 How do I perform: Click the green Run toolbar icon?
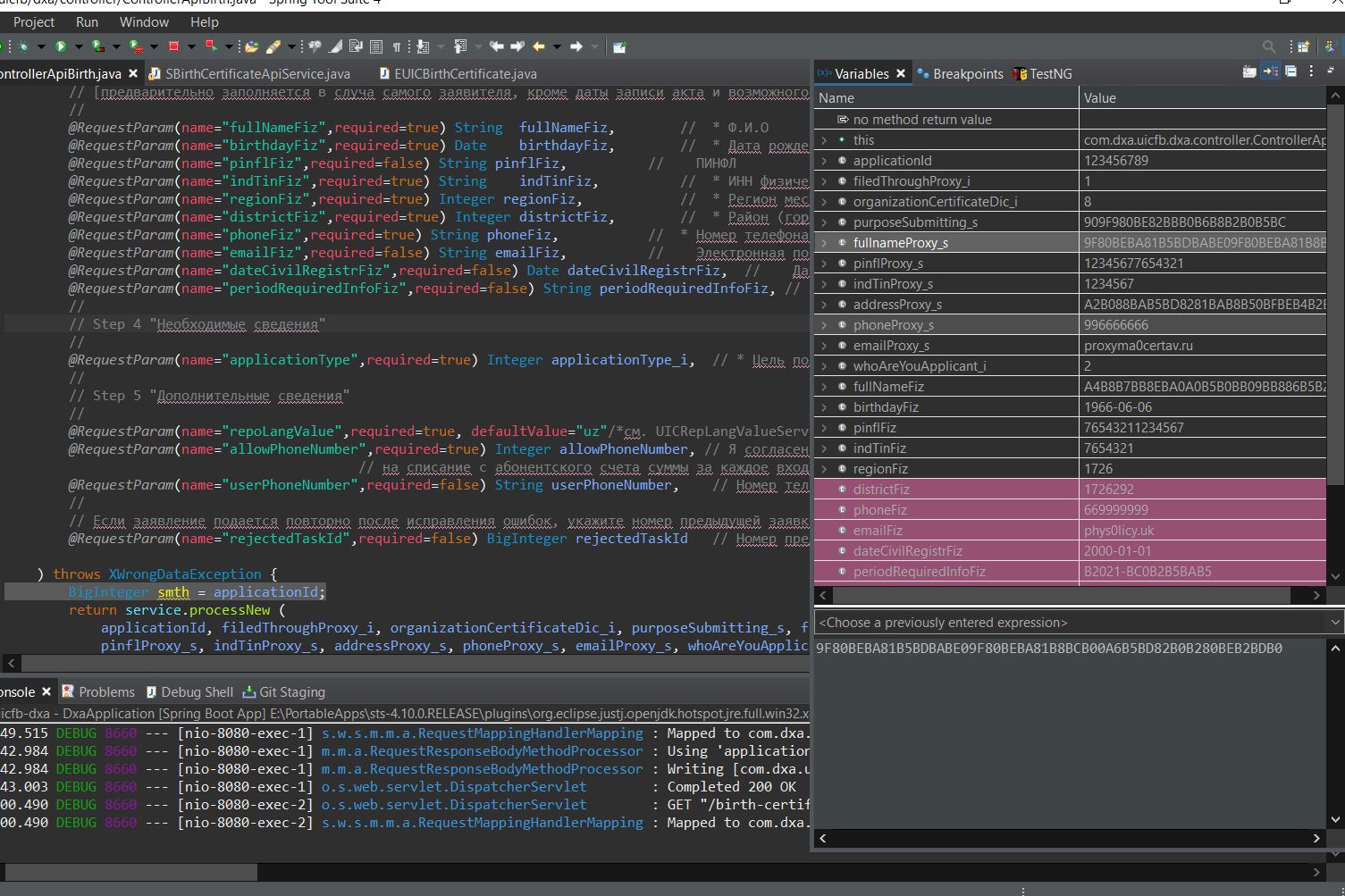61,46
